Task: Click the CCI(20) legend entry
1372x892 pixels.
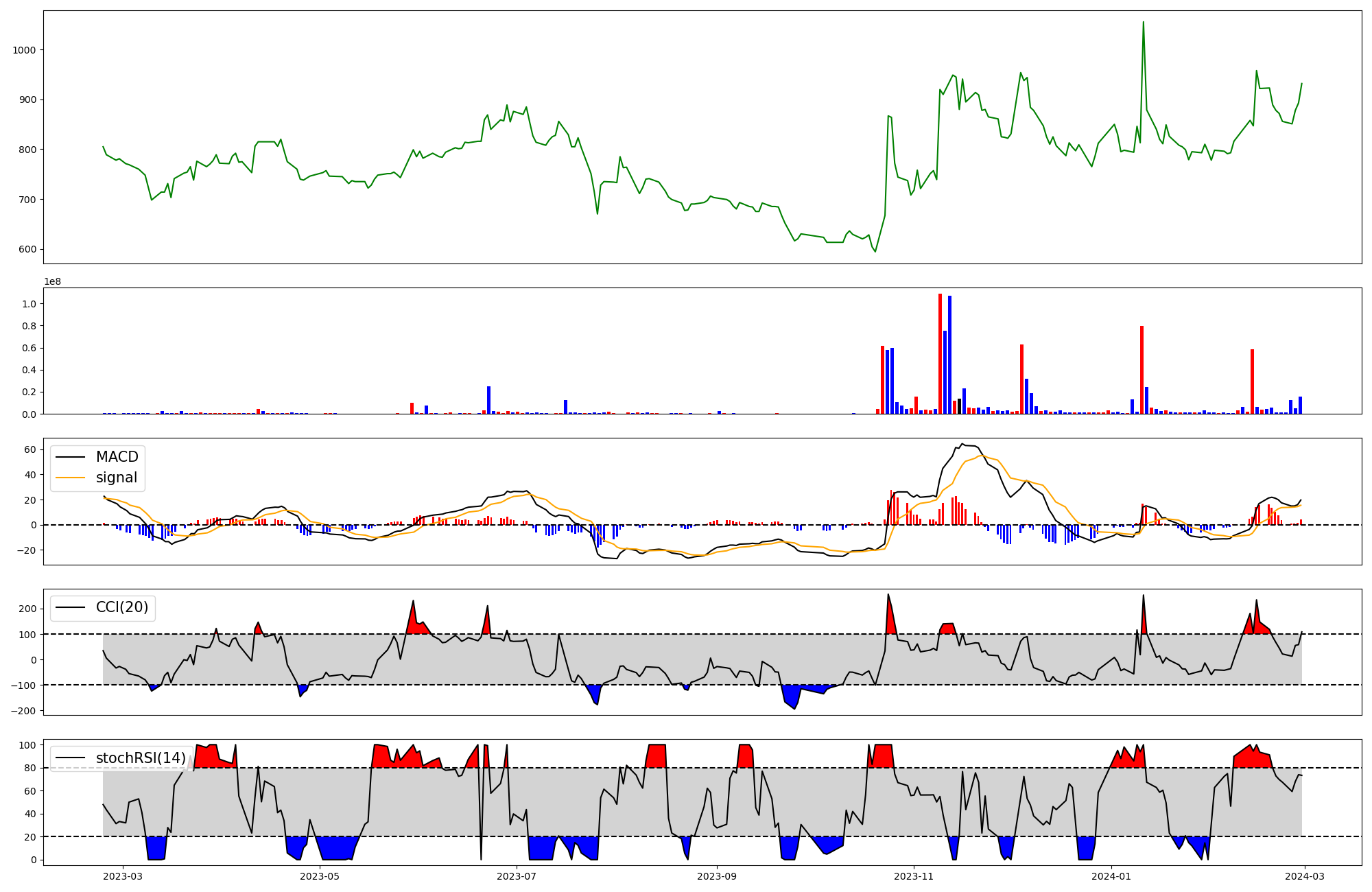Action: [121, 607]
